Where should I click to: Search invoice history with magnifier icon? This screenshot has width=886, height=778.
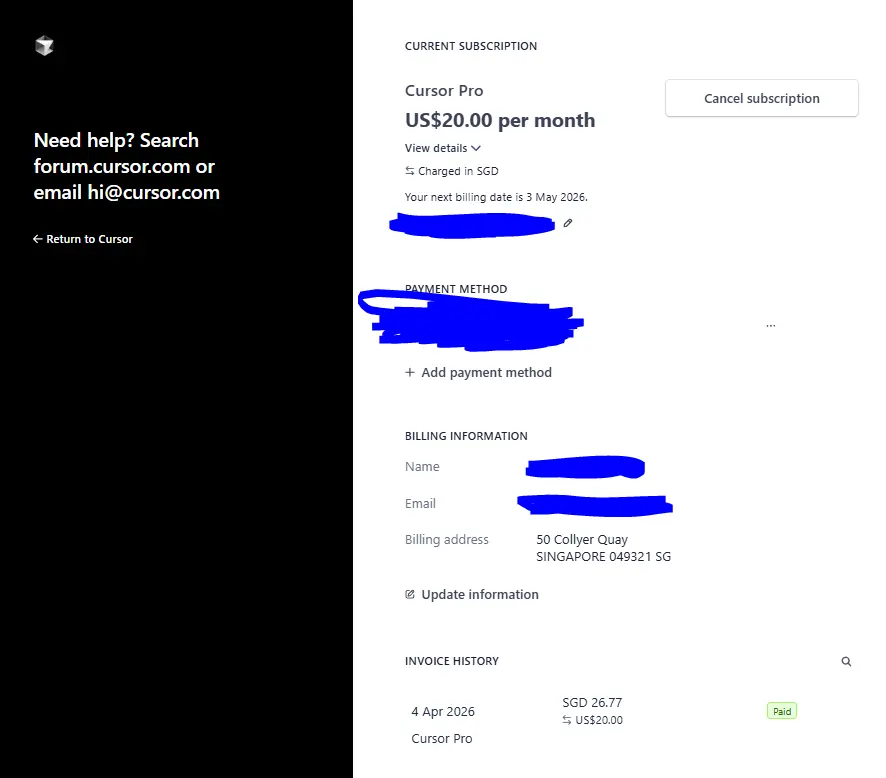click(846, 661)
